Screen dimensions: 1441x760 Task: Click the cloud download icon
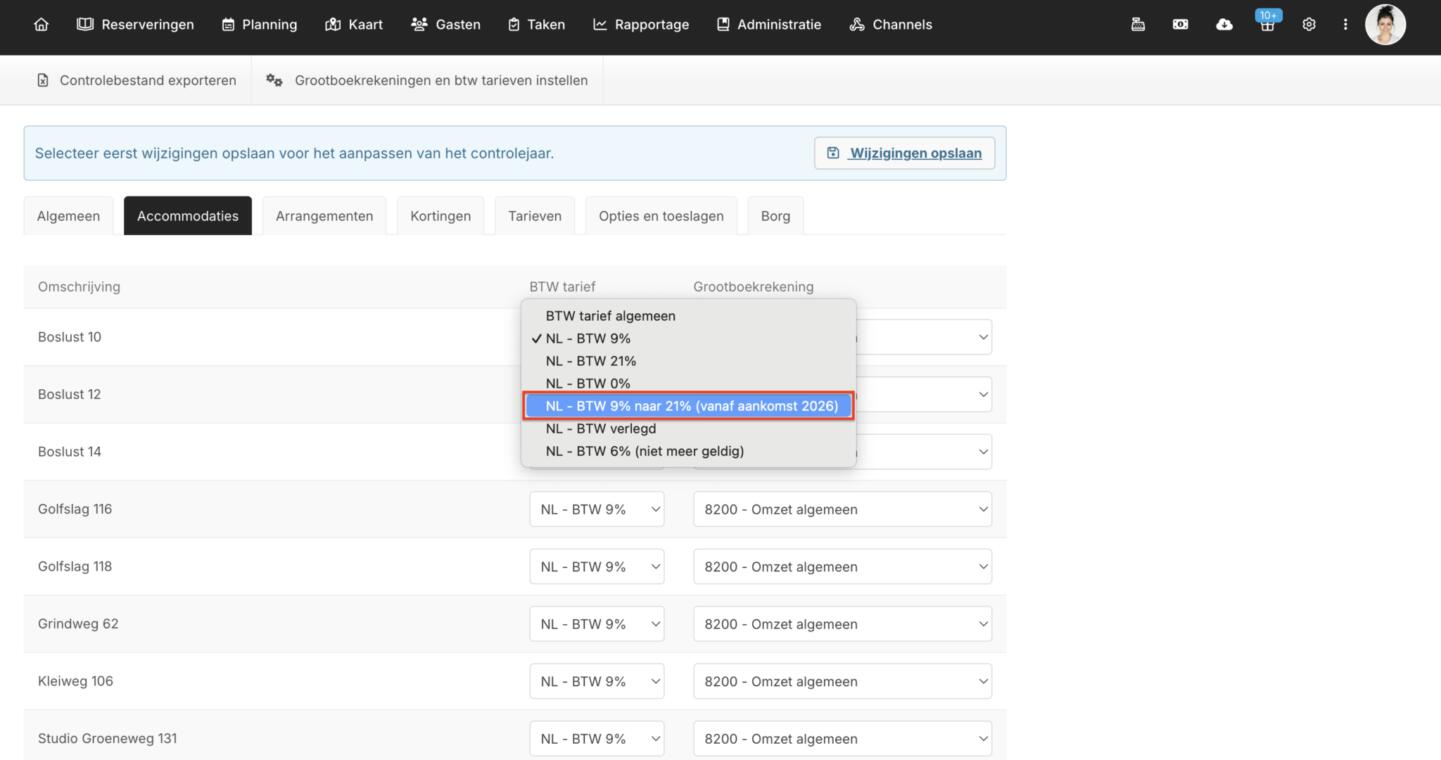1224,25
